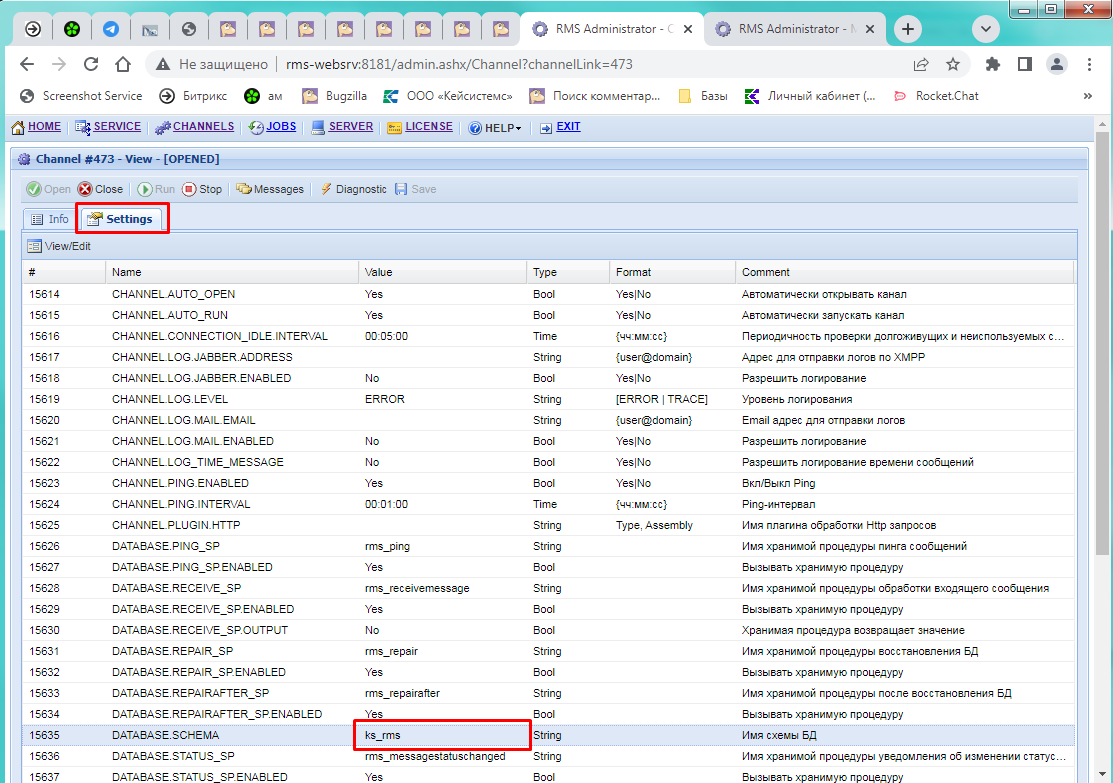Sort by the Type column header
Image resolution: width=1113 pixels, height=783 pixels.
568,272
